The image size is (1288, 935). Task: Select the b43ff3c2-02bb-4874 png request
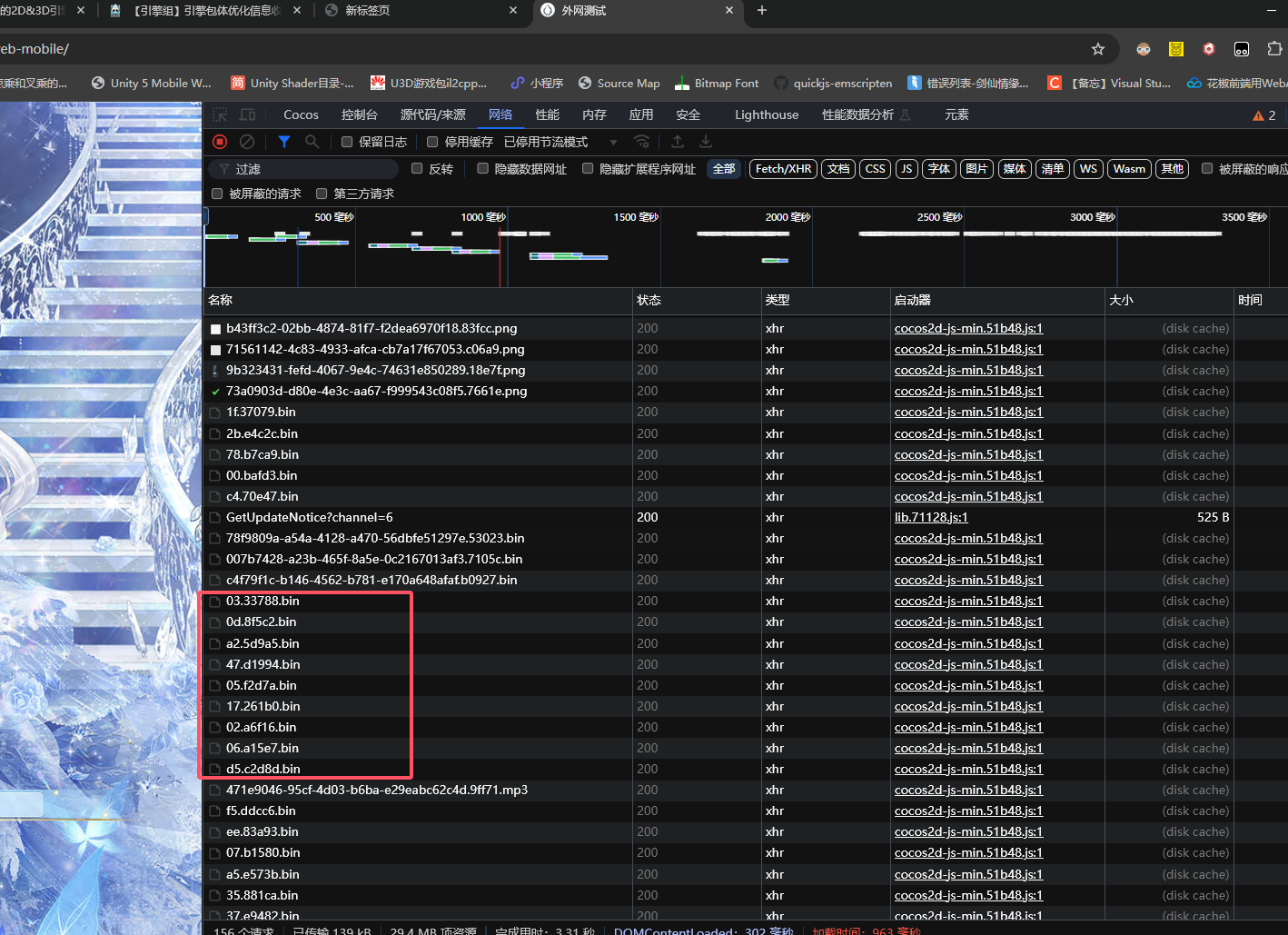[x=372, y=328]
